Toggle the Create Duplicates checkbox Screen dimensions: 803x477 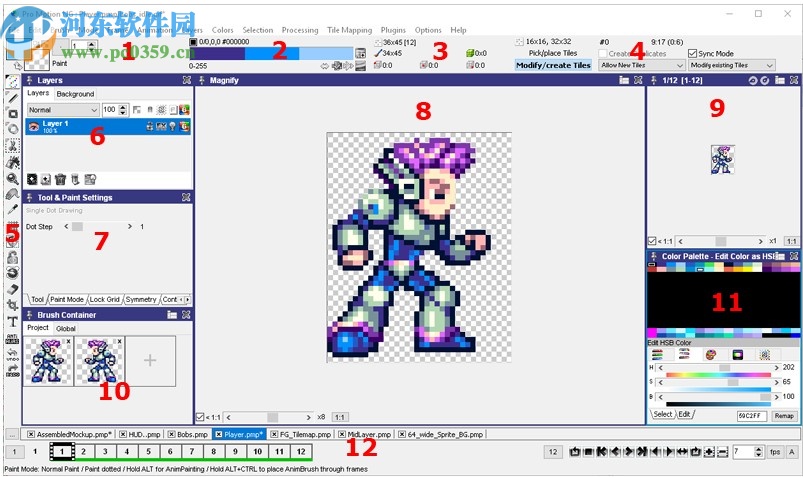604,53
